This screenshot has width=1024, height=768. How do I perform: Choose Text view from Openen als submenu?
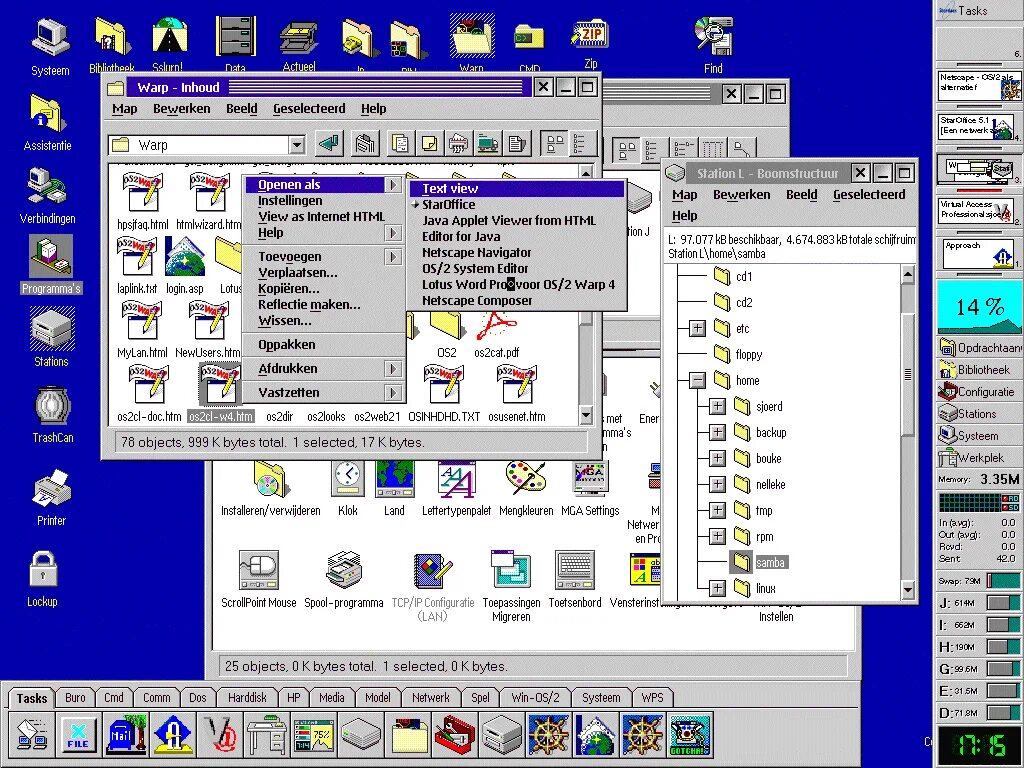pyautogui.click(x=517, y=189)
